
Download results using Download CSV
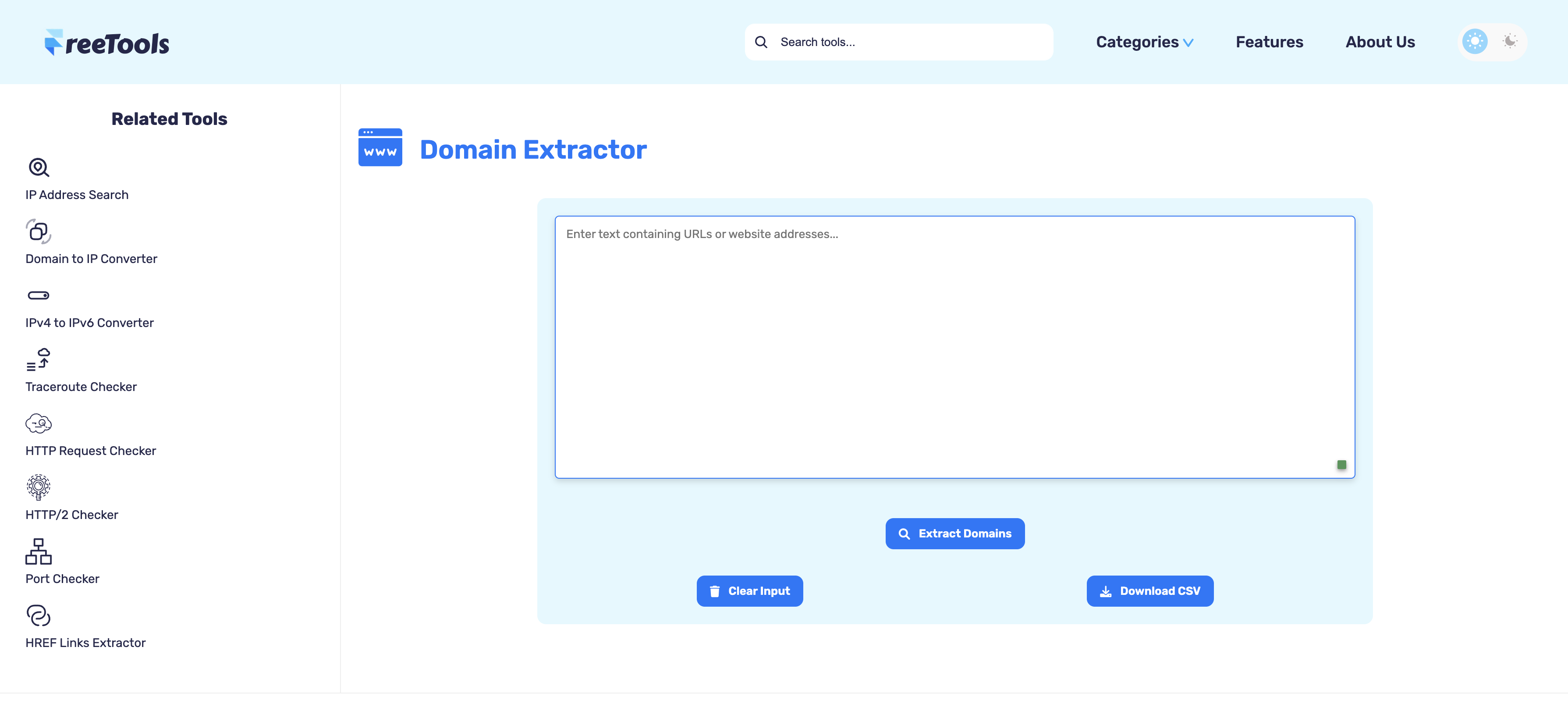coord(1149,591)
